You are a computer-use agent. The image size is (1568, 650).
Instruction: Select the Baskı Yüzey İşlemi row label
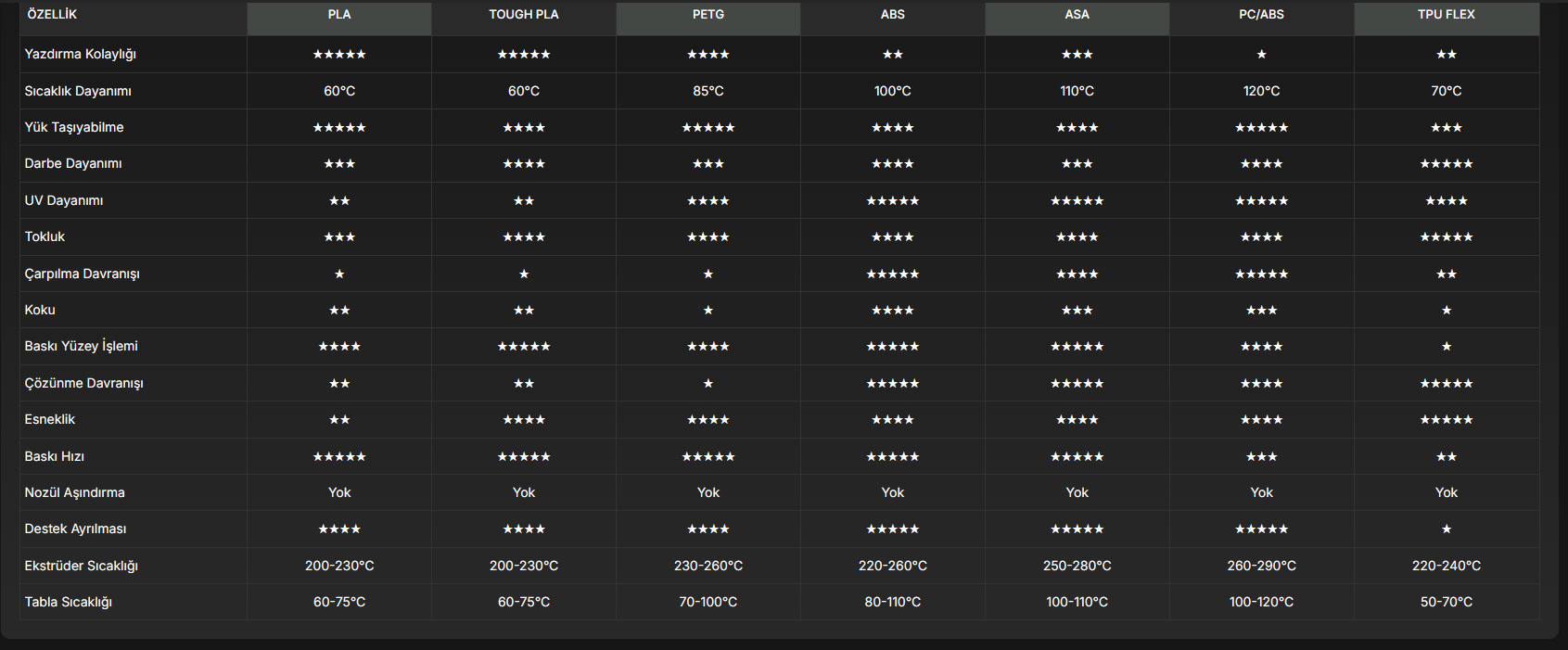click(x=82, y=346)
